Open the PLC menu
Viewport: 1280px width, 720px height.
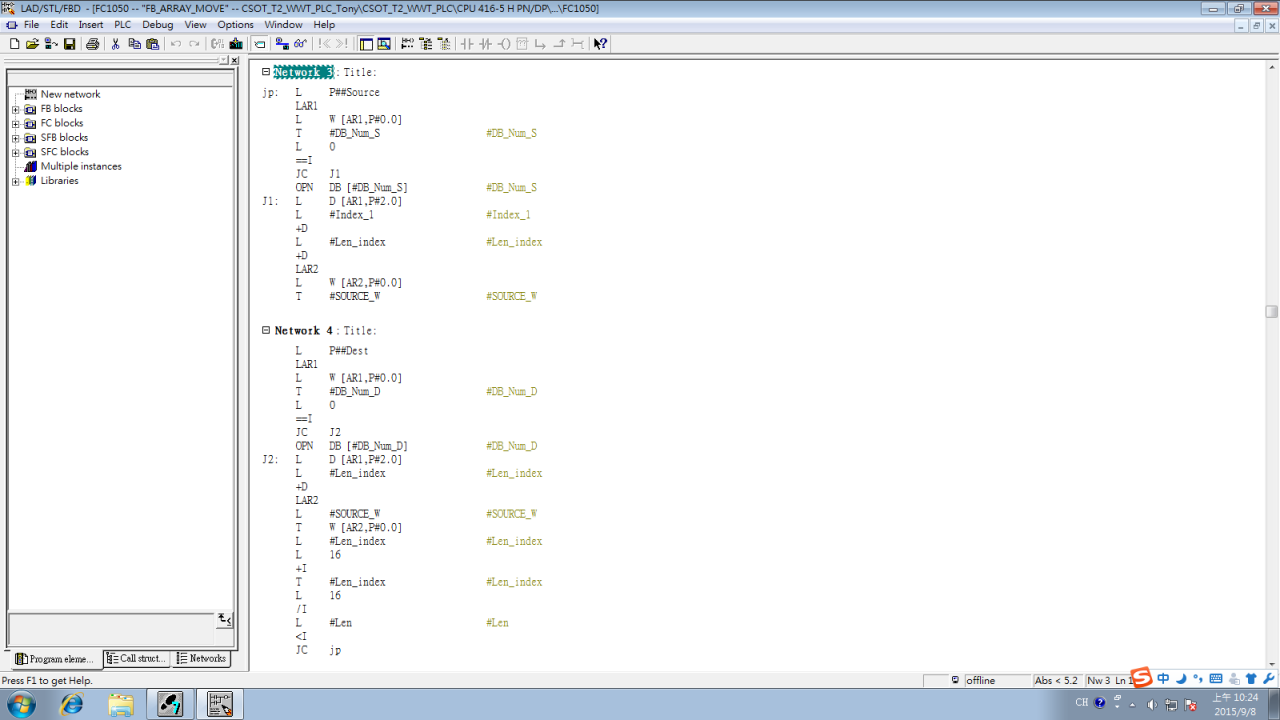click(122, 24)
